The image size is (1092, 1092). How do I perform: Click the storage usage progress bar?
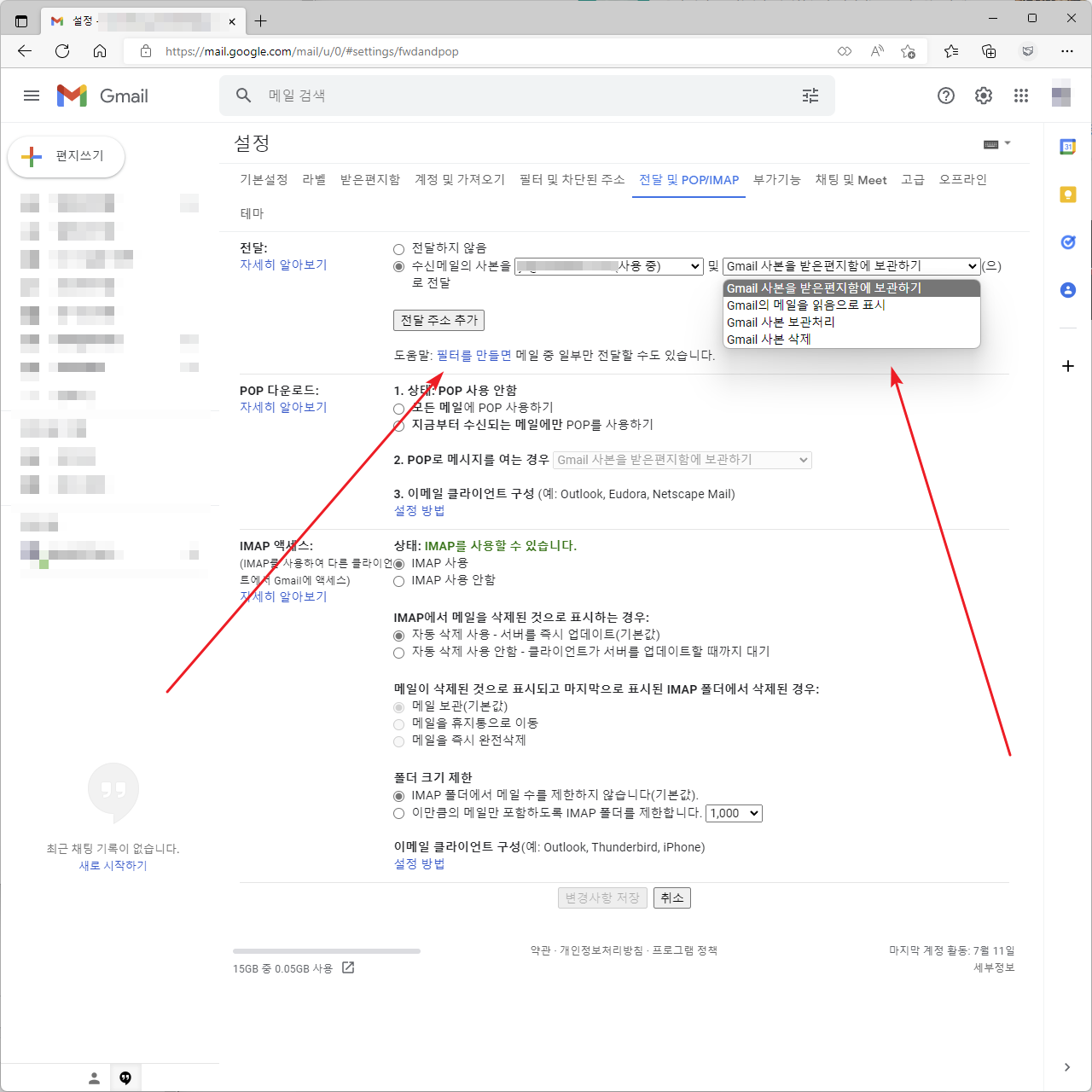click(x=327, y=950)
